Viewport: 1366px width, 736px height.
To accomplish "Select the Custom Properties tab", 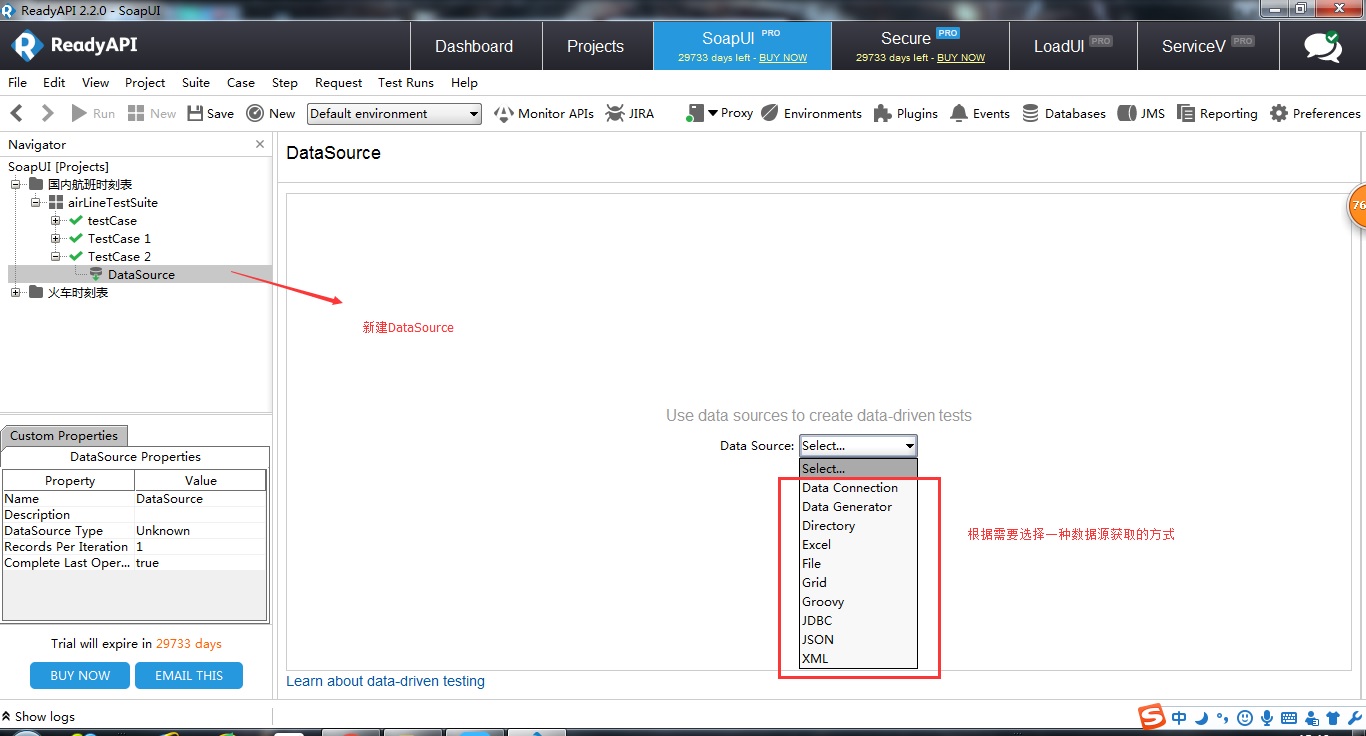I will [x=64, y=436].
